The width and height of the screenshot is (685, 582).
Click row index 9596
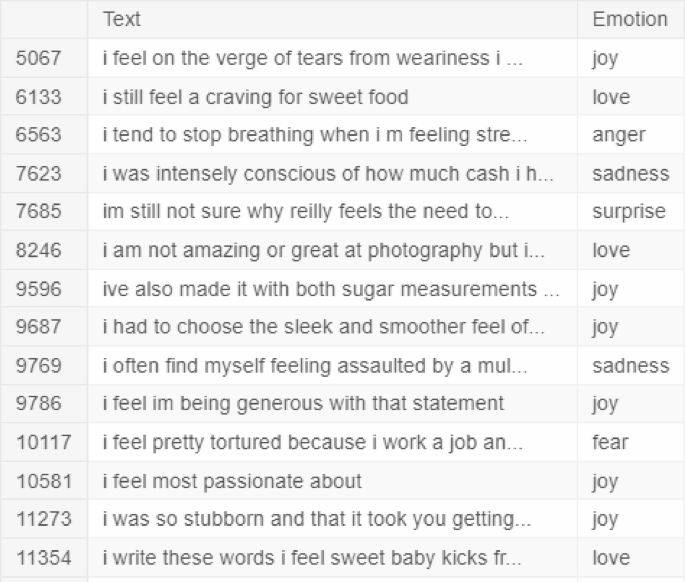(39, 289)
